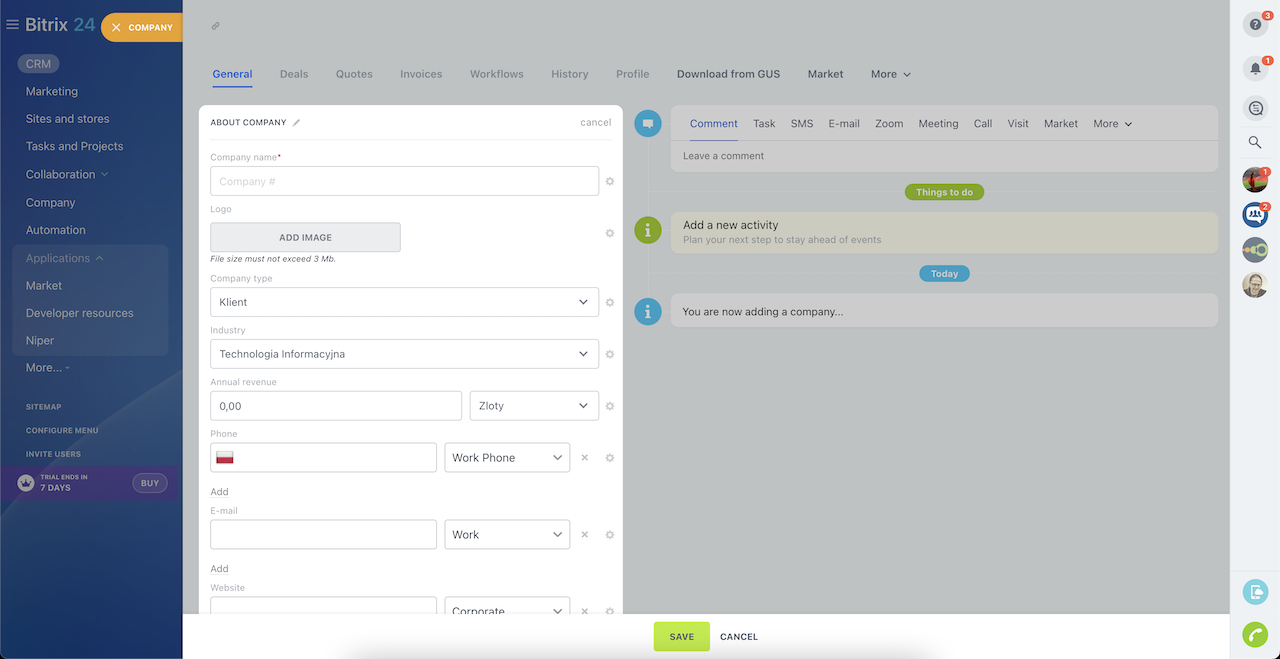Open the hamburger menu next to Bitrix 24
The height and width of the screenshot is (659, 1280).
click(x=13, y=25)
